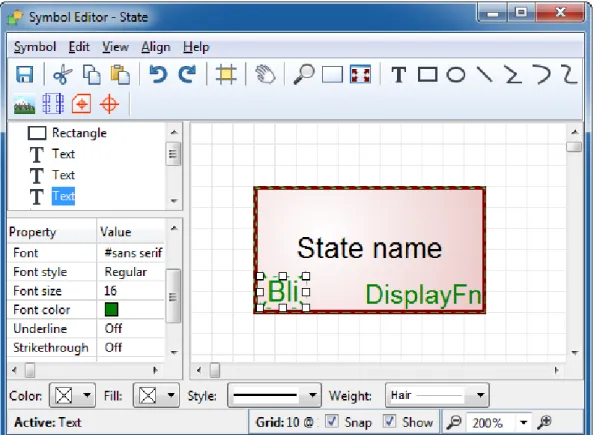Click the zoom in magnifier button
This screenshot has width=594, height=435.
pos(544,422)
